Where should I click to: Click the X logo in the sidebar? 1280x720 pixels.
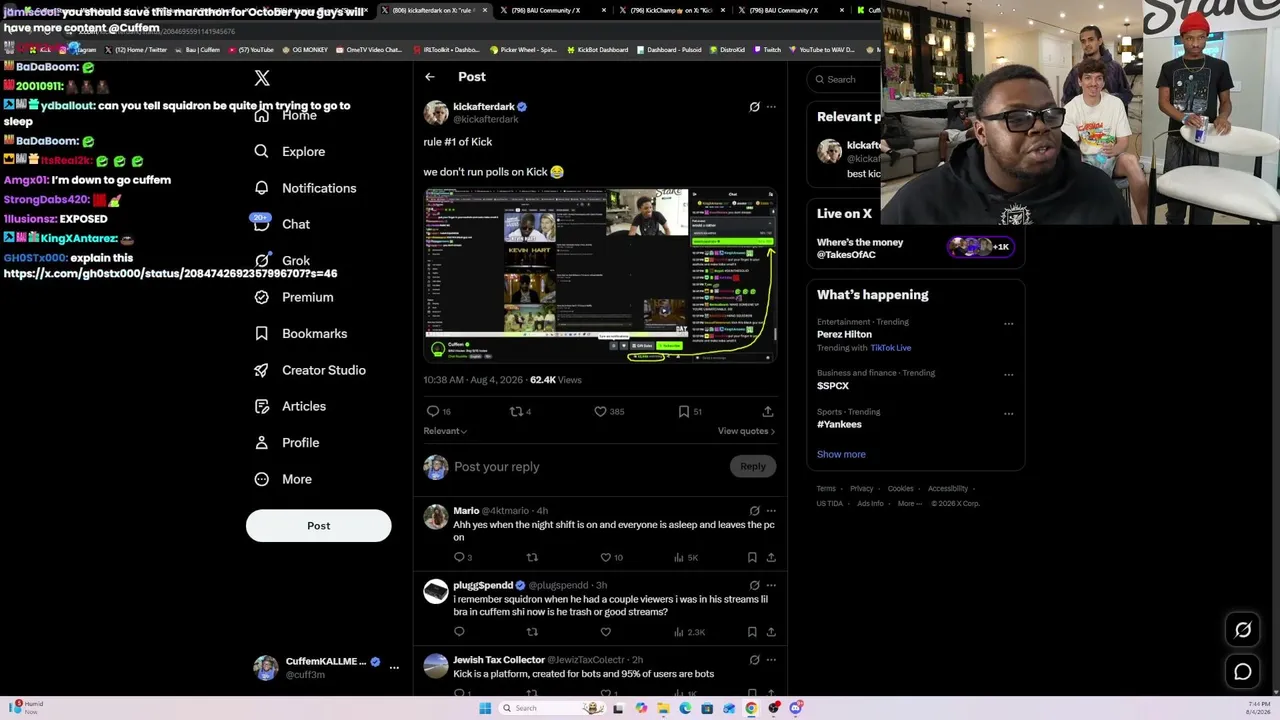coord(262,78)
